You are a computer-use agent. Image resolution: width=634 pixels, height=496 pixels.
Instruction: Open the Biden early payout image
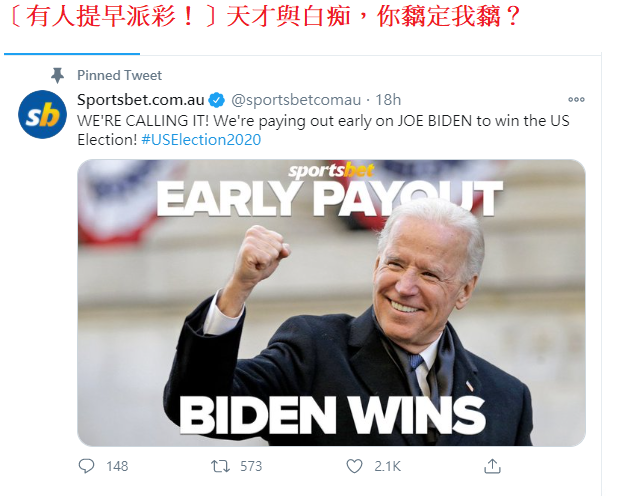pos(331,303)
